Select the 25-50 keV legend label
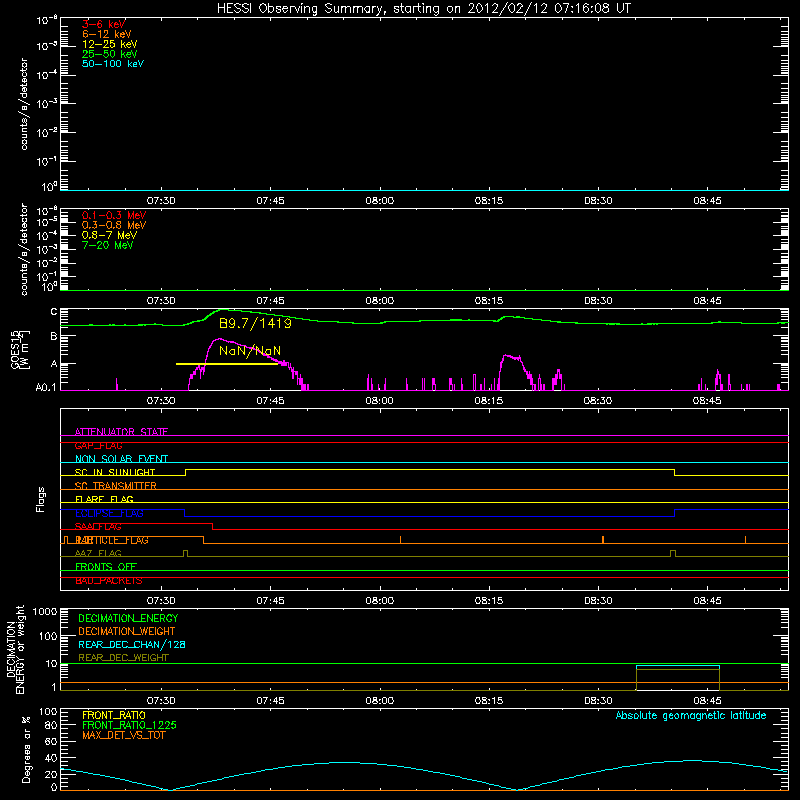Image resolution: width=800 pixels, height=800 pixels. [x=110, y=54]
